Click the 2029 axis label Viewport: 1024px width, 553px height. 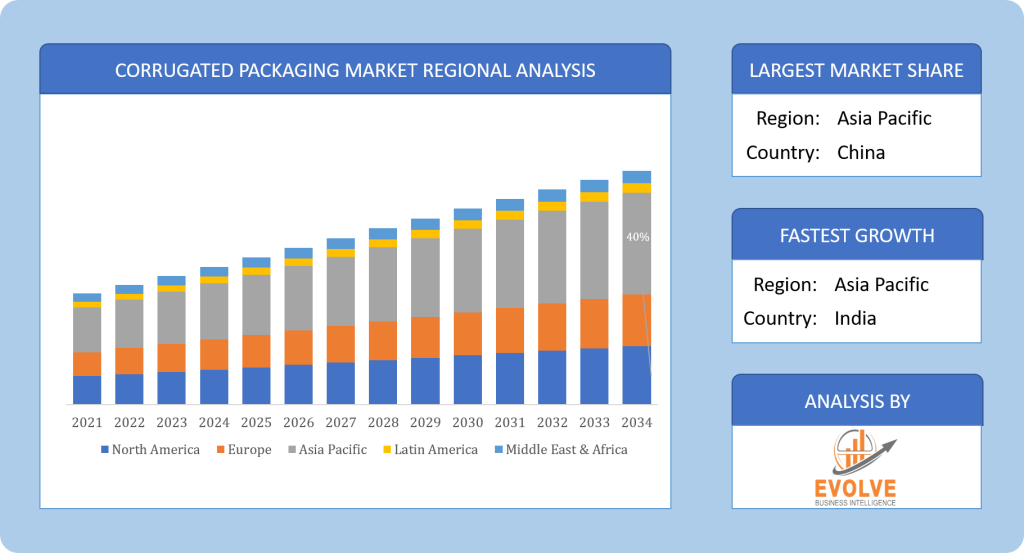(x=425, y=422)
